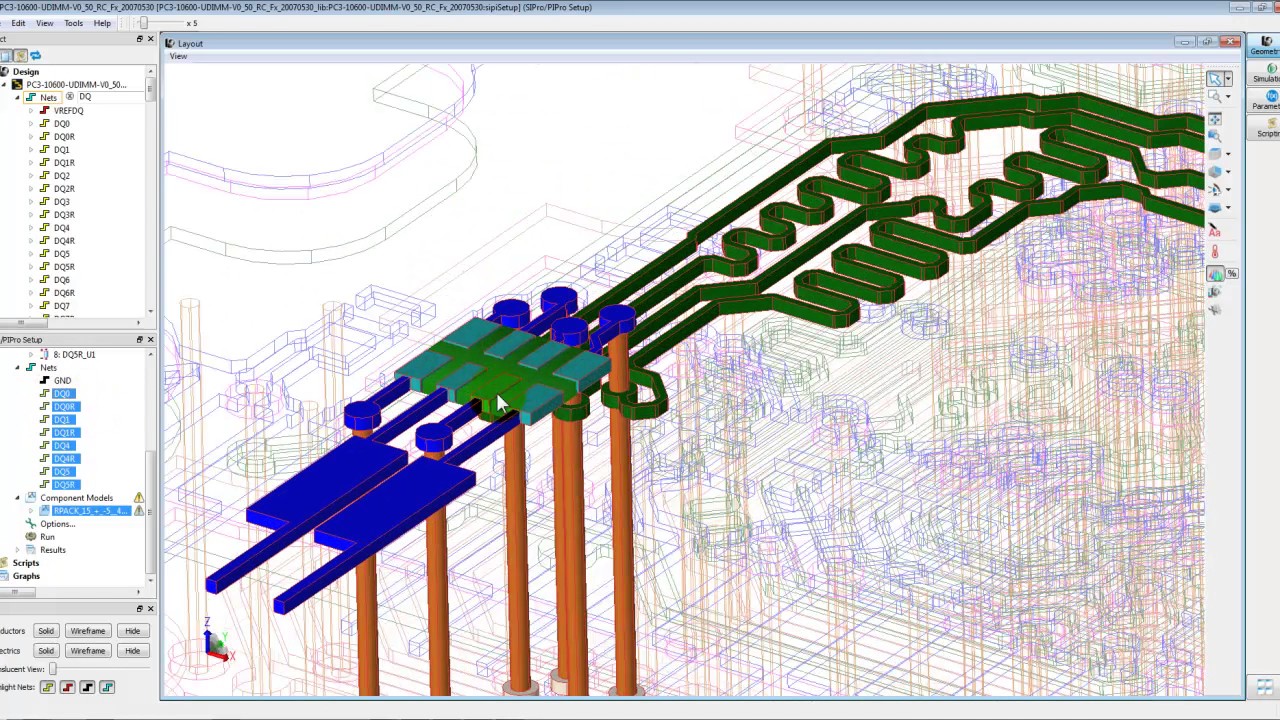
Task: Open the Graphs section
Action: (26, 576)
